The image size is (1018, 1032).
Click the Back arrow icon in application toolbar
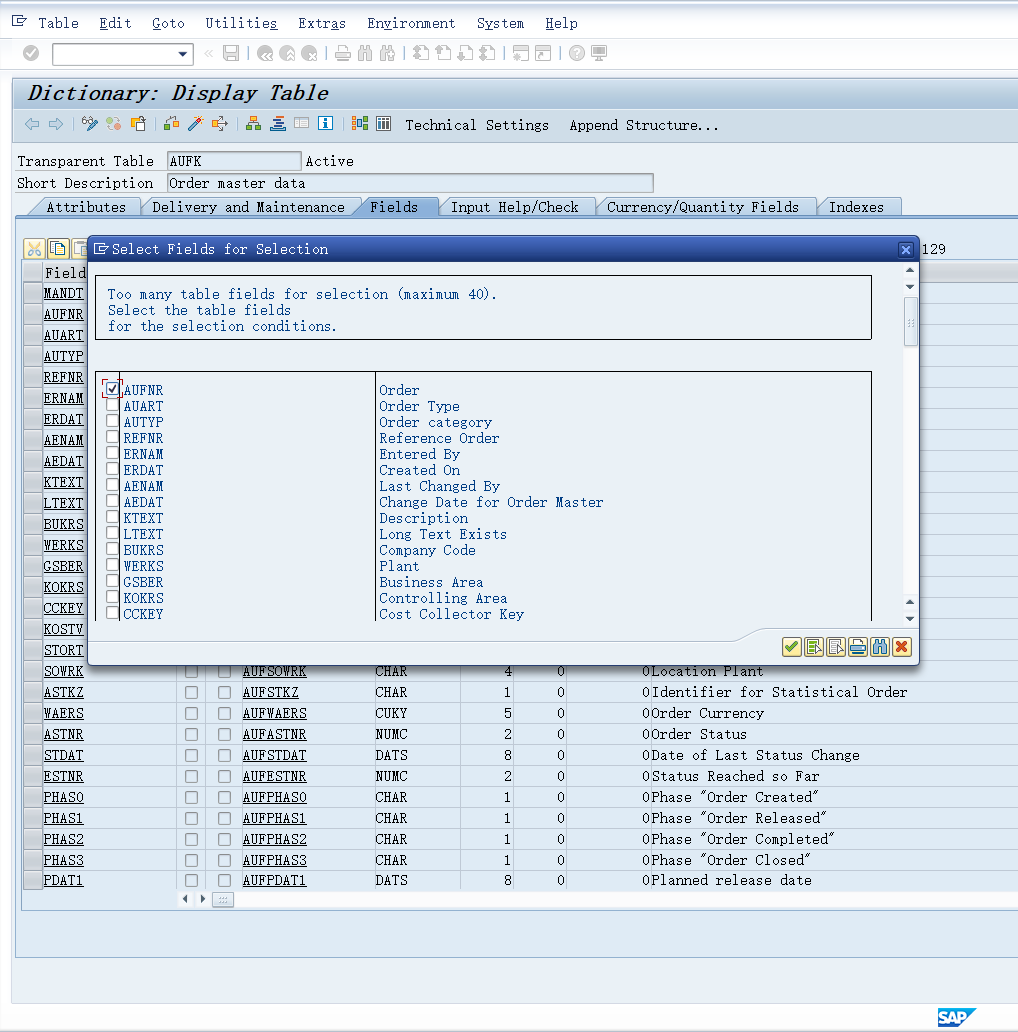[32, 124]
